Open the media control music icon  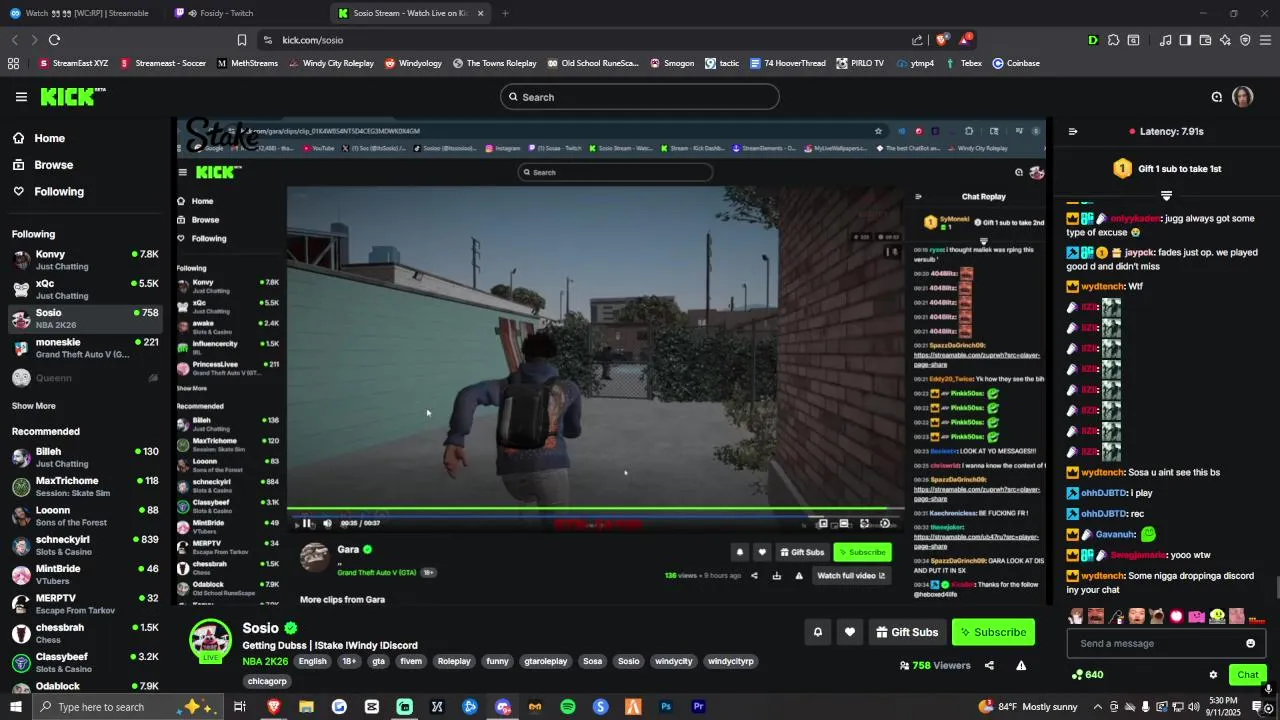(1165, 40)
